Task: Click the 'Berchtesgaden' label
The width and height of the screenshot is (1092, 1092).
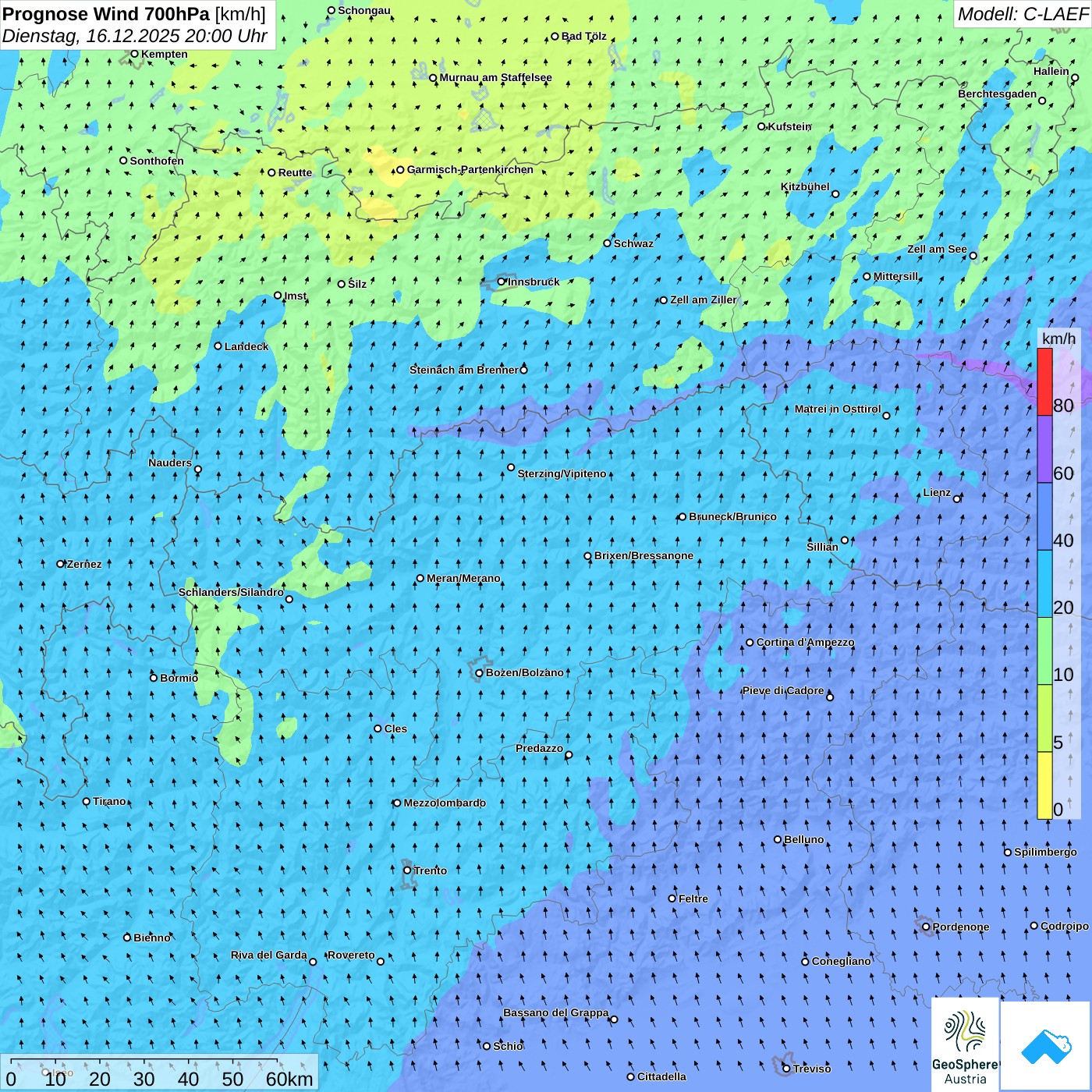Action: (x=998, y=94)
